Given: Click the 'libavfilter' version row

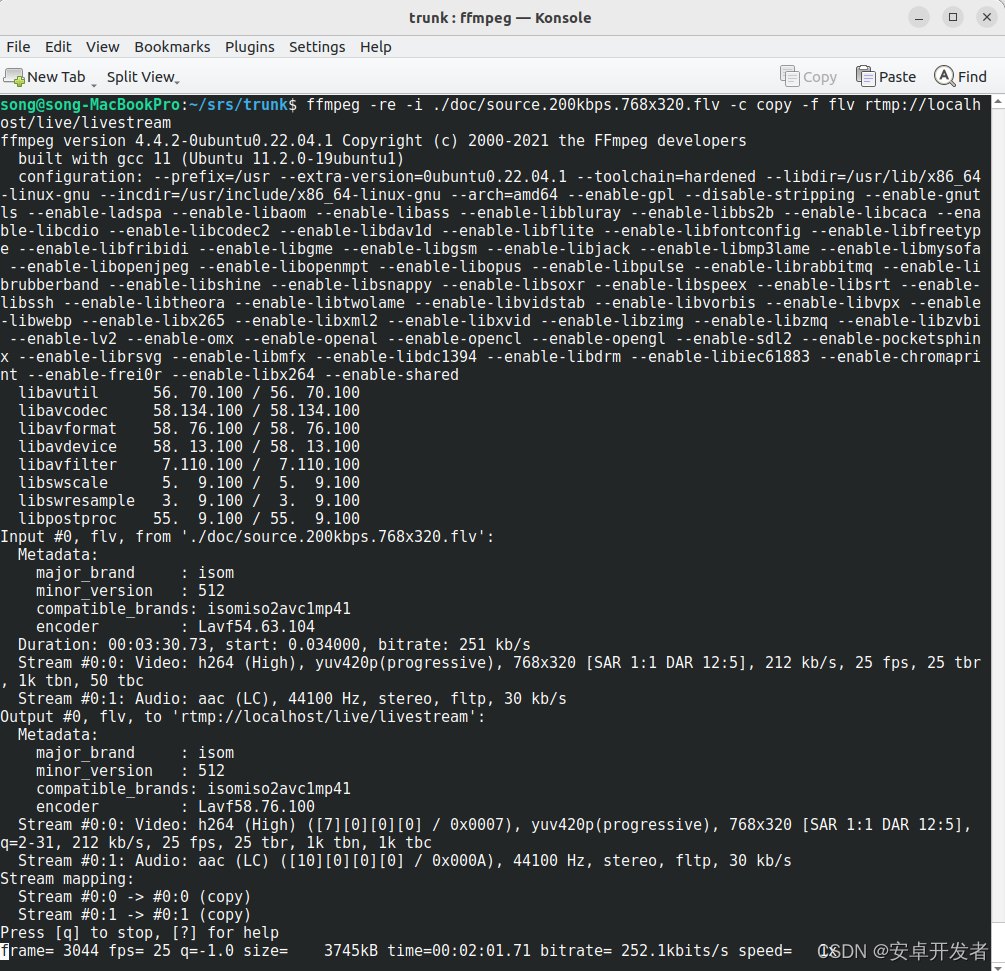Looking at the screenshot, I should tap(189, 464).
